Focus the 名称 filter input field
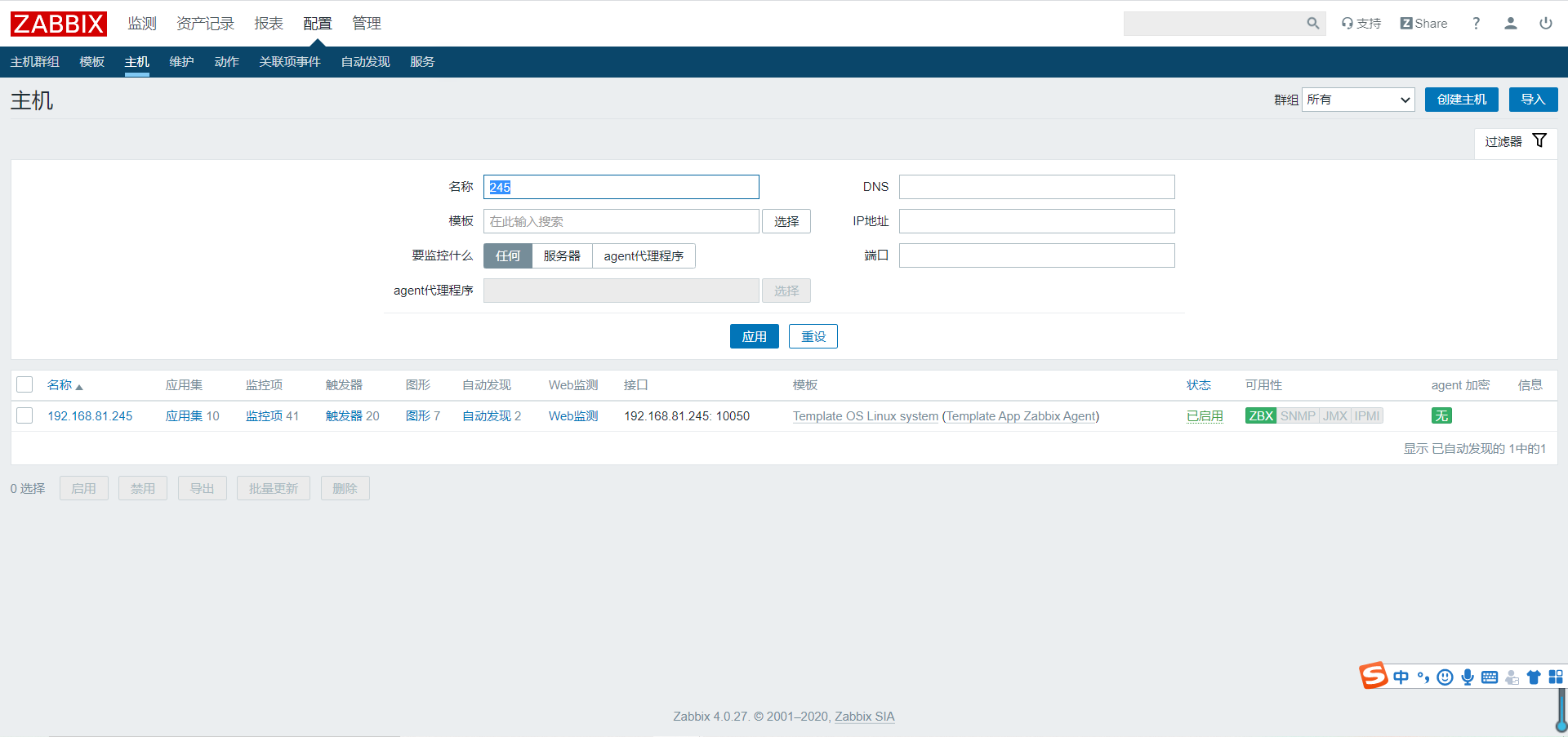Viewport: 1568px width, 737px height. coord(621,187)
